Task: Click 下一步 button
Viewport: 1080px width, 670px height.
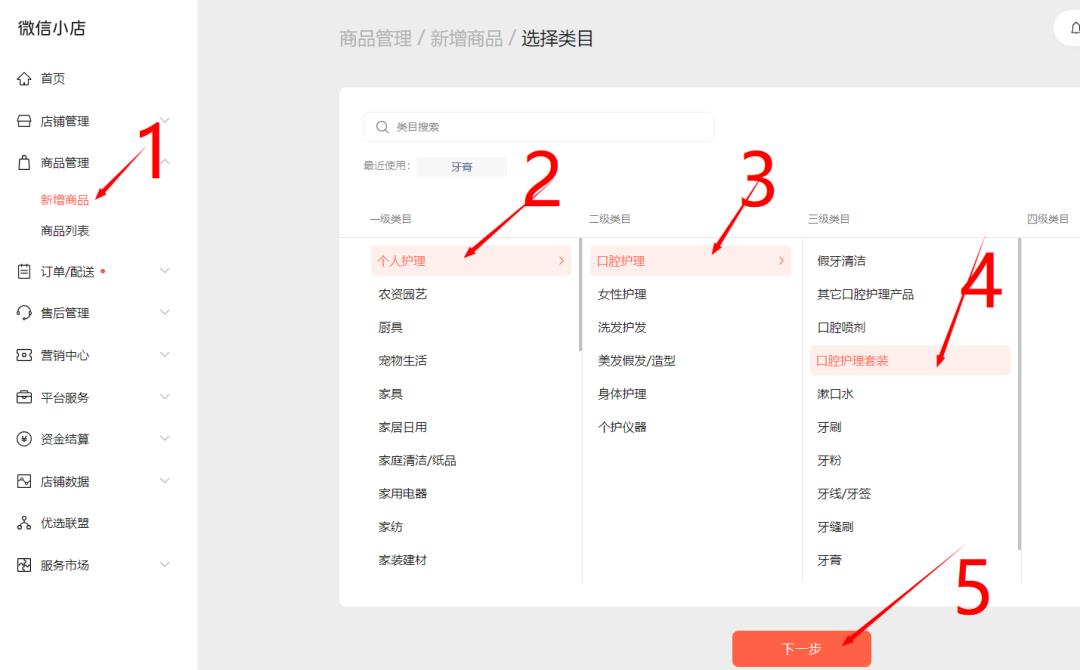Action: coord(802,649)
